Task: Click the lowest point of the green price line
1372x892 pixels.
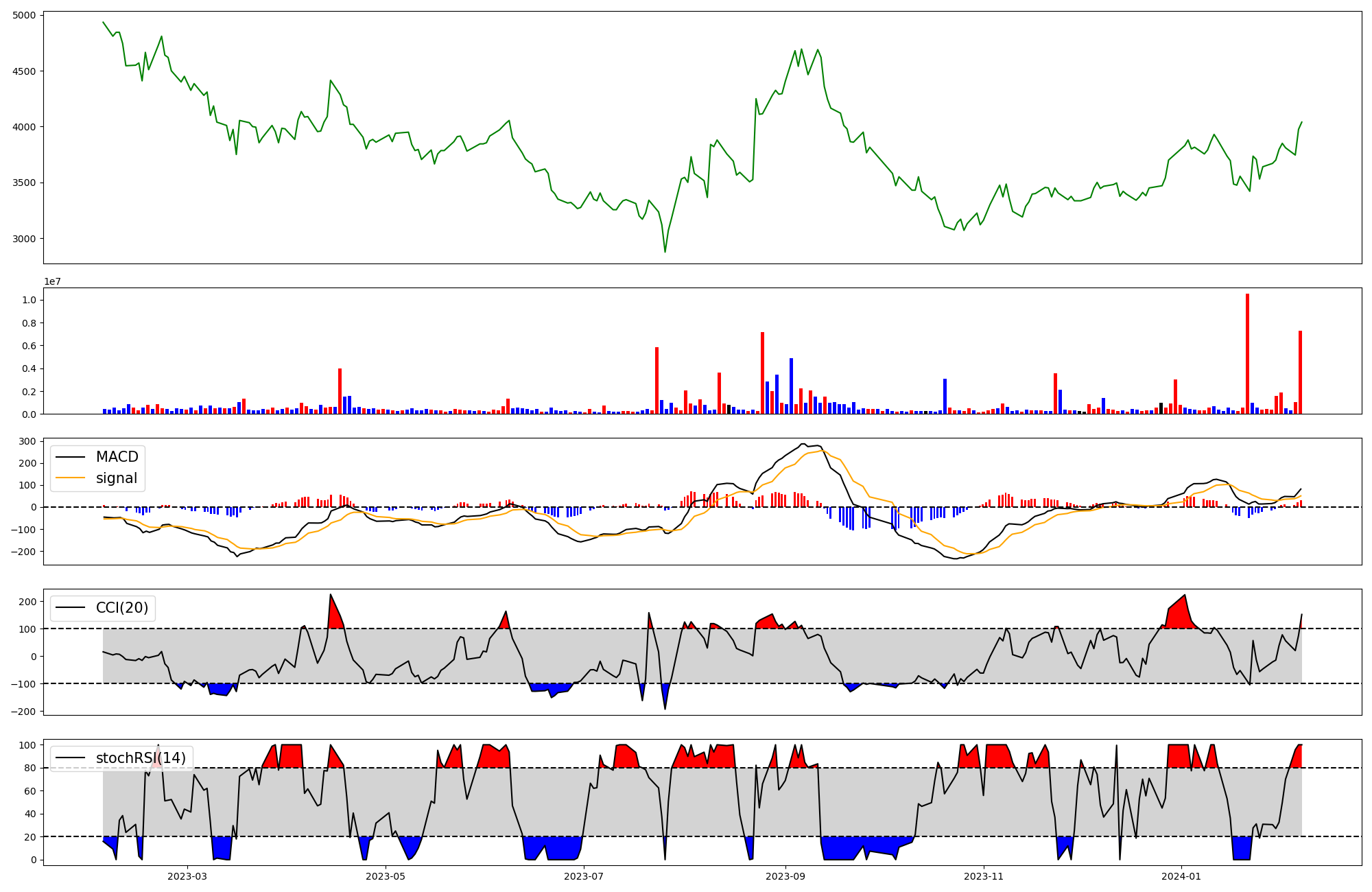Action: pos(665,252)
